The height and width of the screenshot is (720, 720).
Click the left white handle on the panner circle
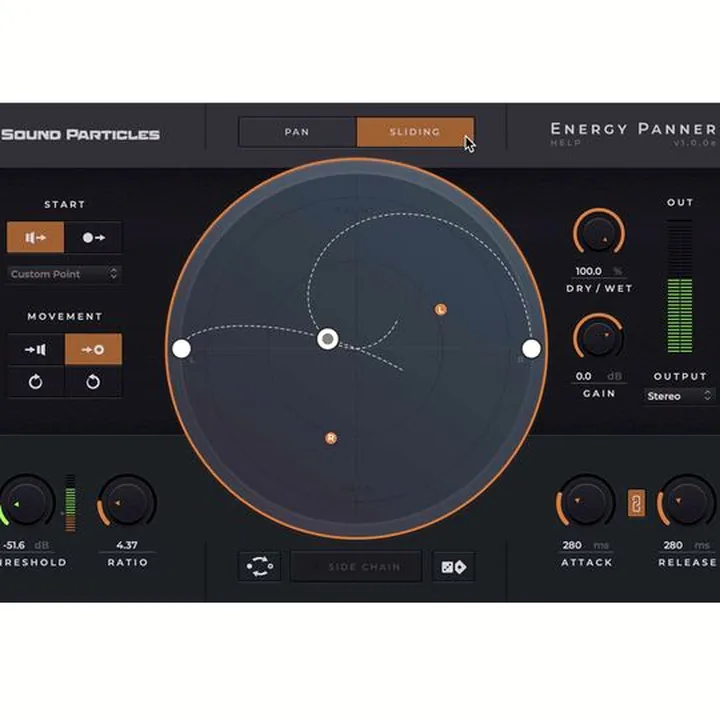(x=181, y=349)
